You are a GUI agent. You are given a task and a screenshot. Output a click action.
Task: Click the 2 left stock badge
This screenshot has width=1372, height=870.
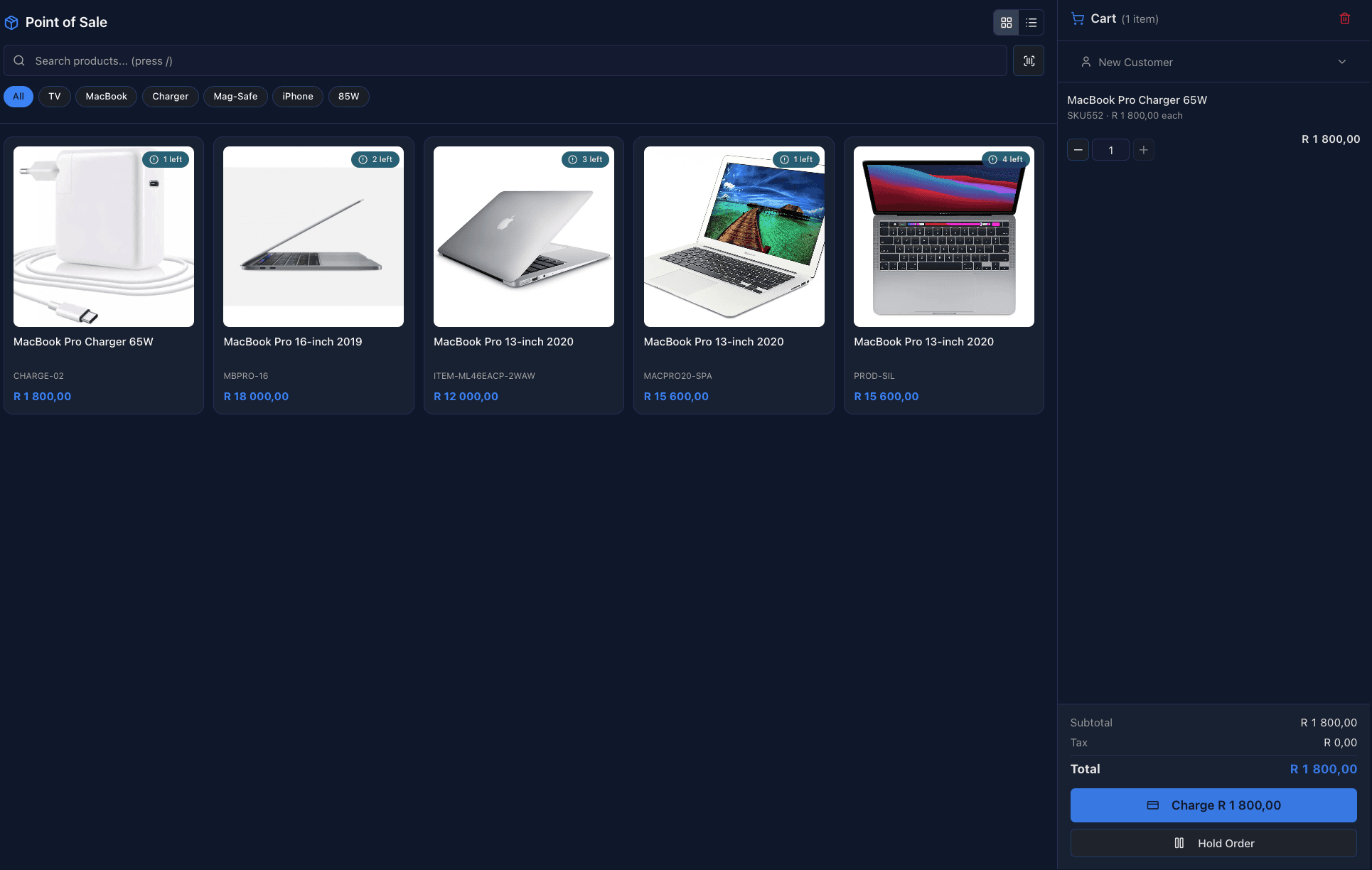tap(375, 159)
